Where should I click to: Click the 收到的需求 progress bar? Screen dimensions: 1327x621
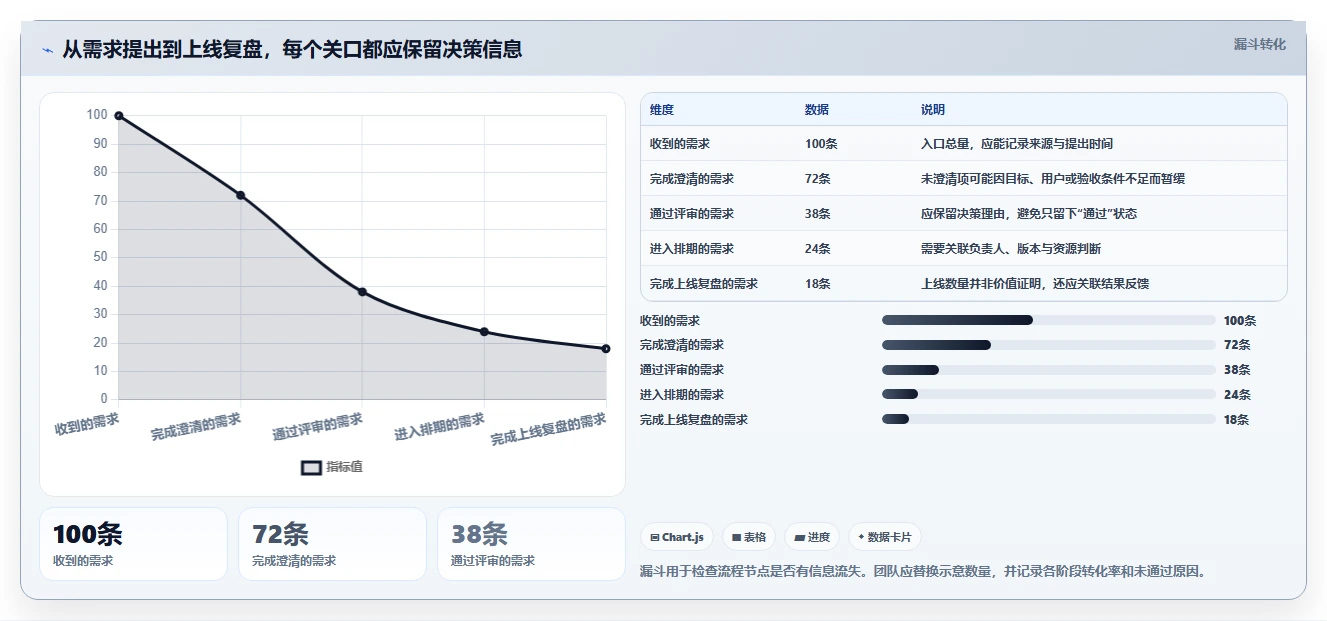[1048, 320]
